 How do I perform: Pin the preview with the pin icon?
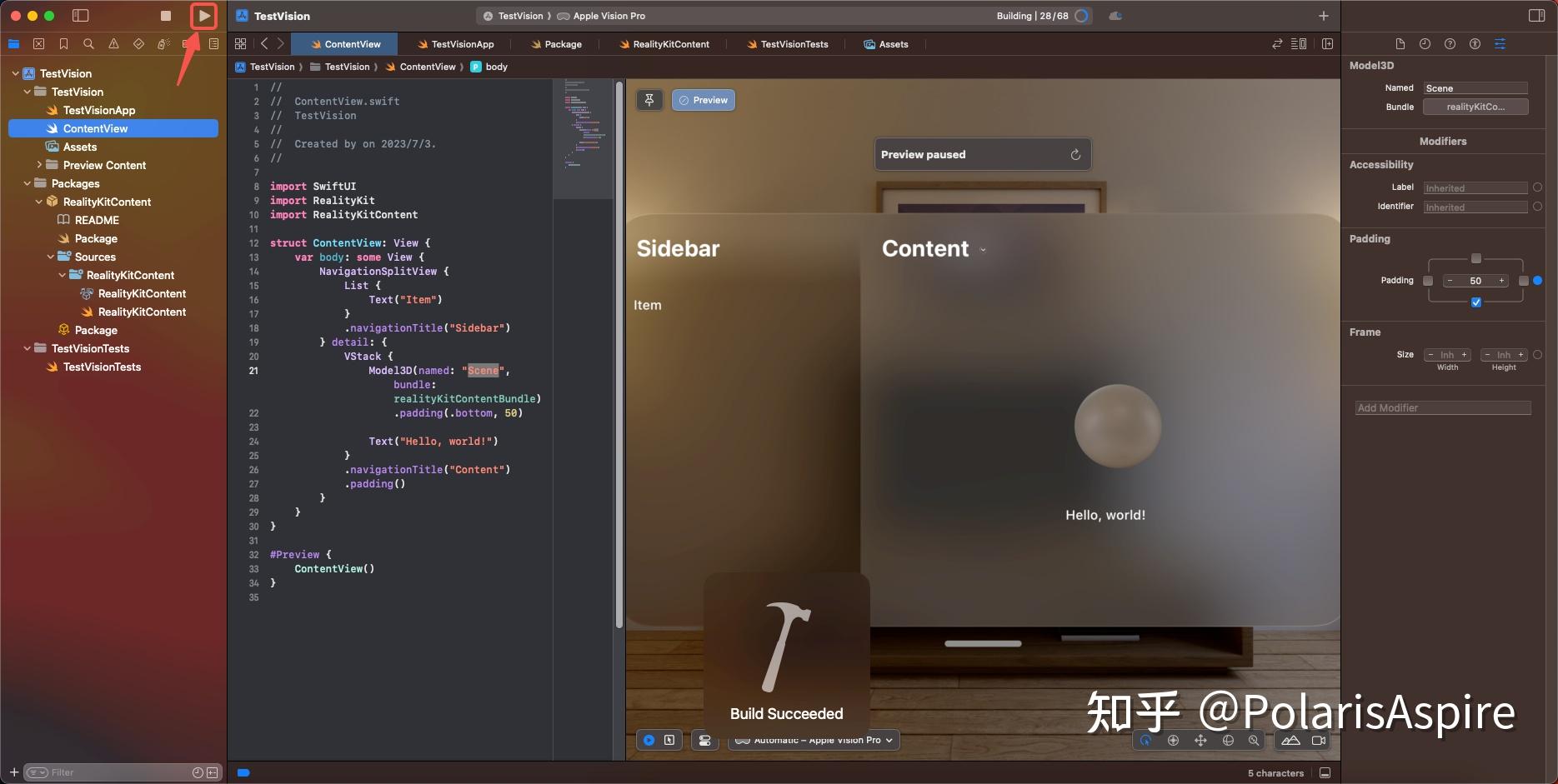point(649,100)
